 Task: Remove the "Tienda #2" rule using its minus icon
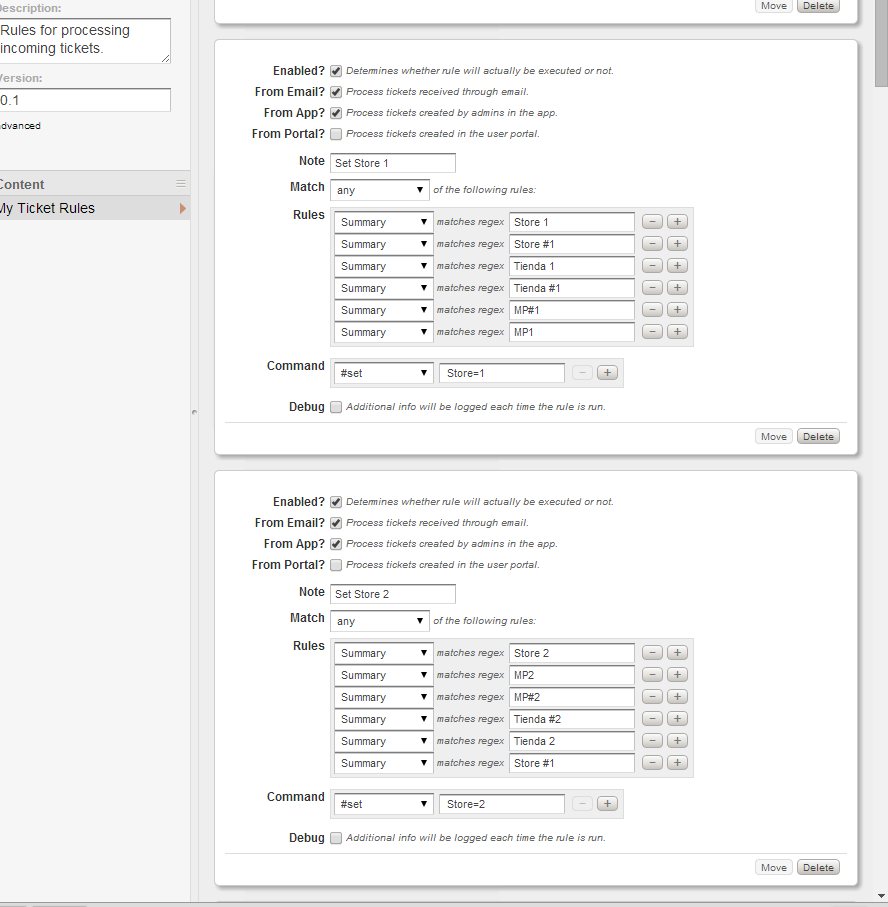(x=652, y=718)
